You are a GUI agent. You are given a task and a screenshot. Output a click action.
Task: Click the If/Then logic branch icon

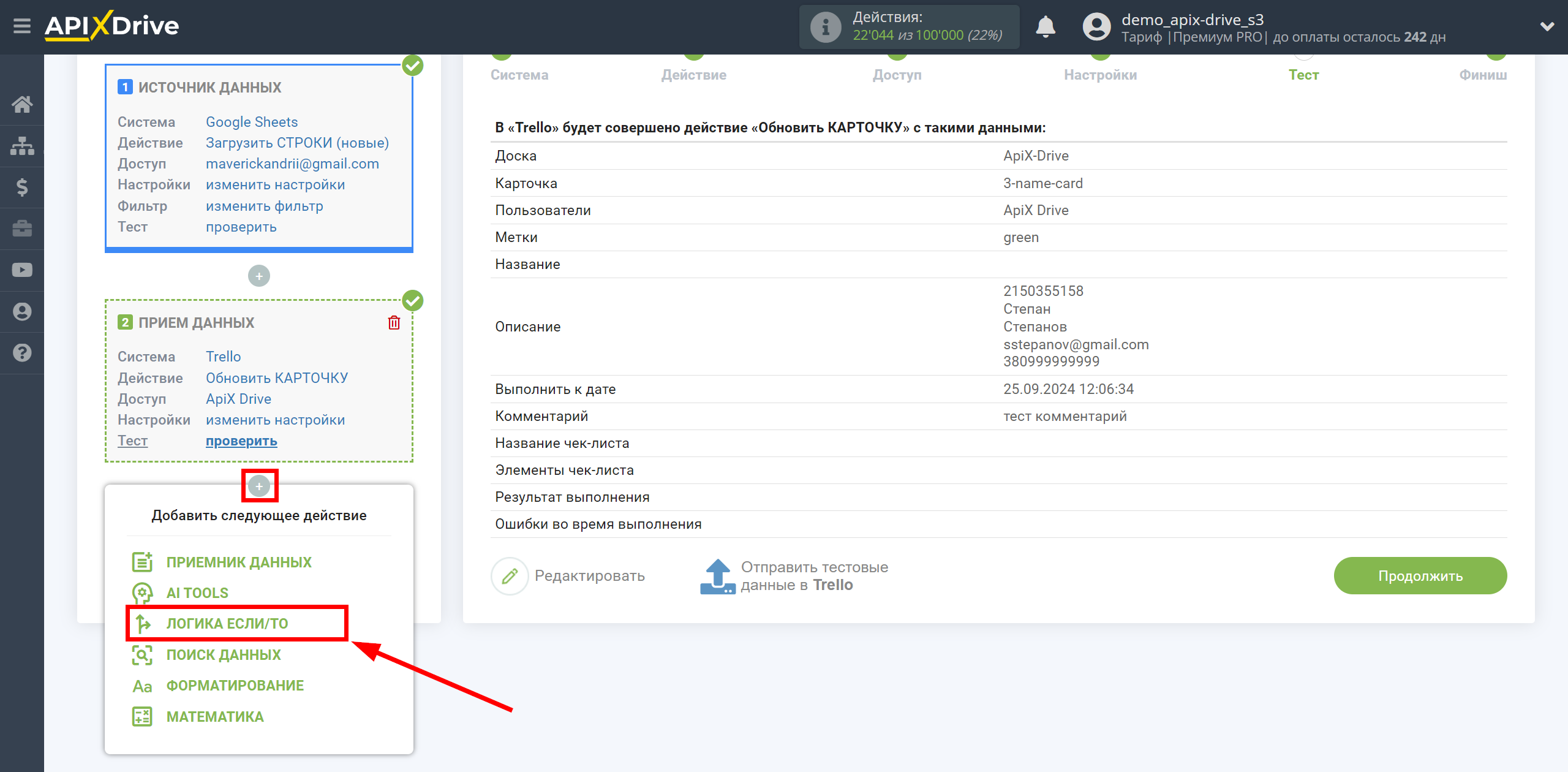(142, 624)
